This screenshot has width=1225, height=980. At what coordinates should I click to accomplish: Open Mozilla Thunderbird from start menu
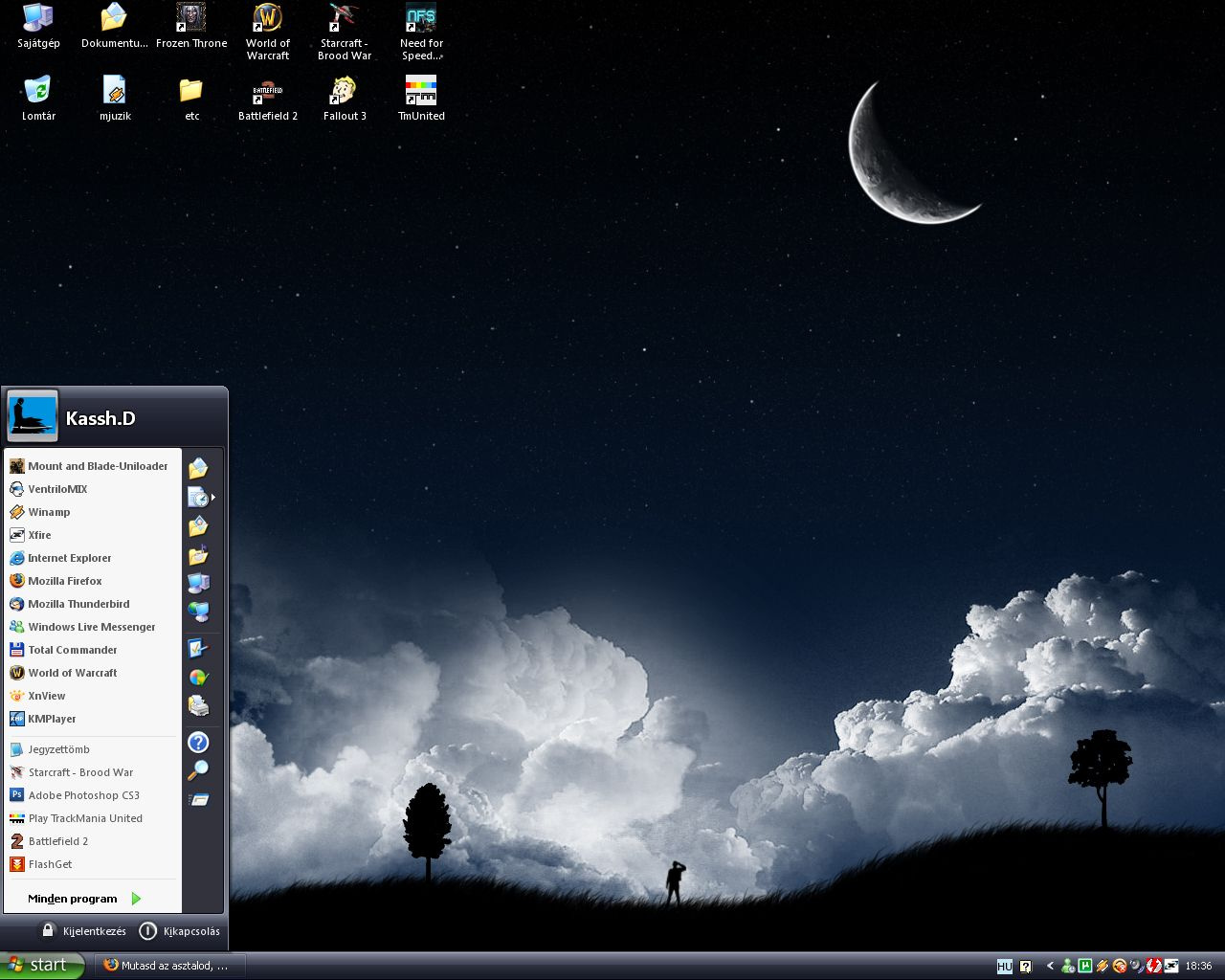pos(92,604)
